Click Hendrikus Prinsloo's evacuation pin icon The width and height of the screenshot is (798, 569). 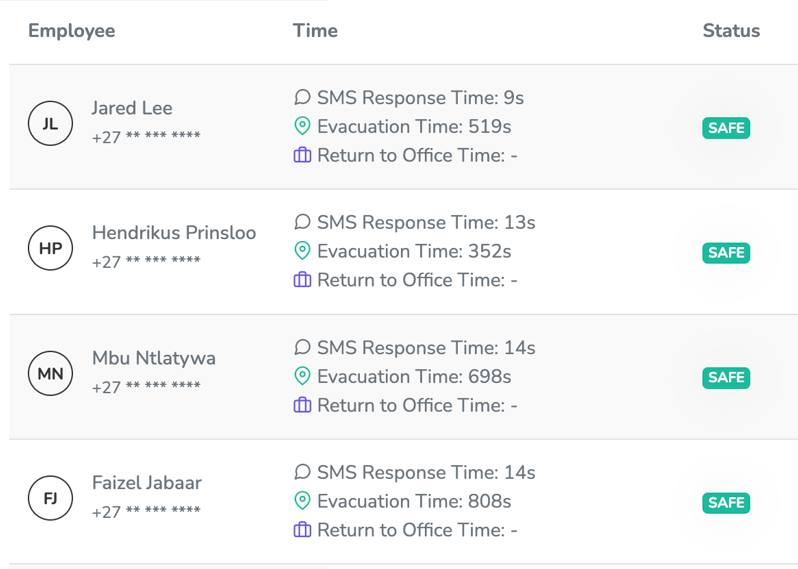302,251
